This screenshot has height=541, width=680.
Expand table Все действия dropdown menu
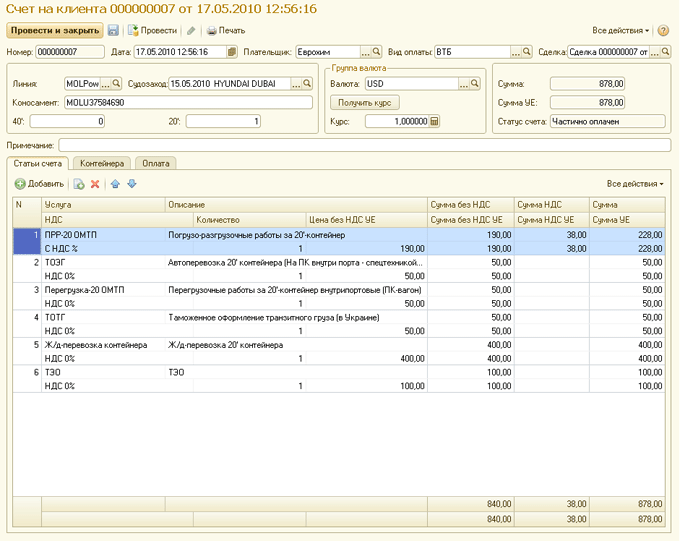[x=635, y=184]
